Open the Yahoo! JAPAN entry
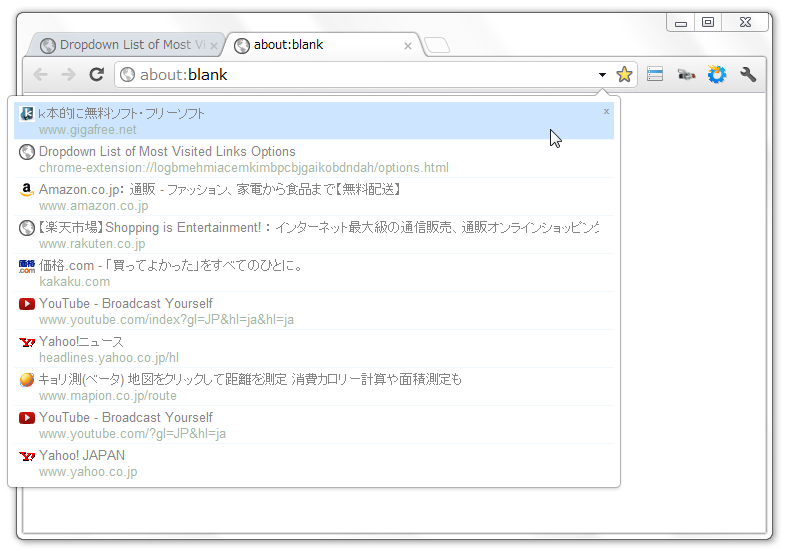788x551 pixels. pos(314,463)
